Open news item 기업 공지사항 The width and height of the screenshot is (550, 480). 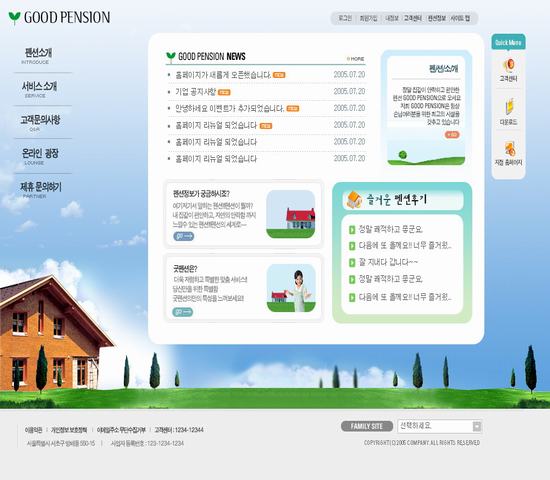(x=195, y=92)
